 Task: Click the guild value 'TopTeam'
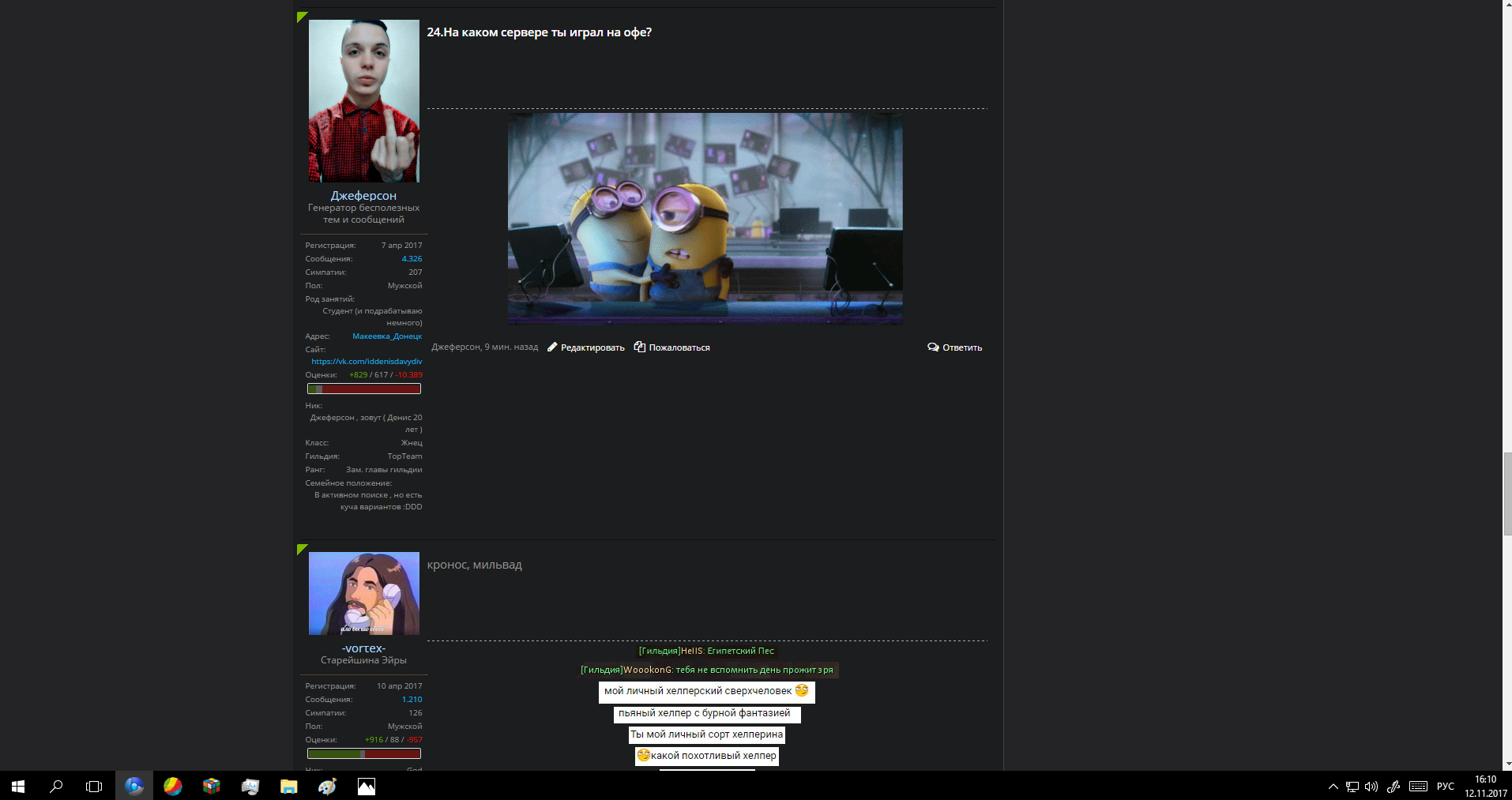[404, 456]
